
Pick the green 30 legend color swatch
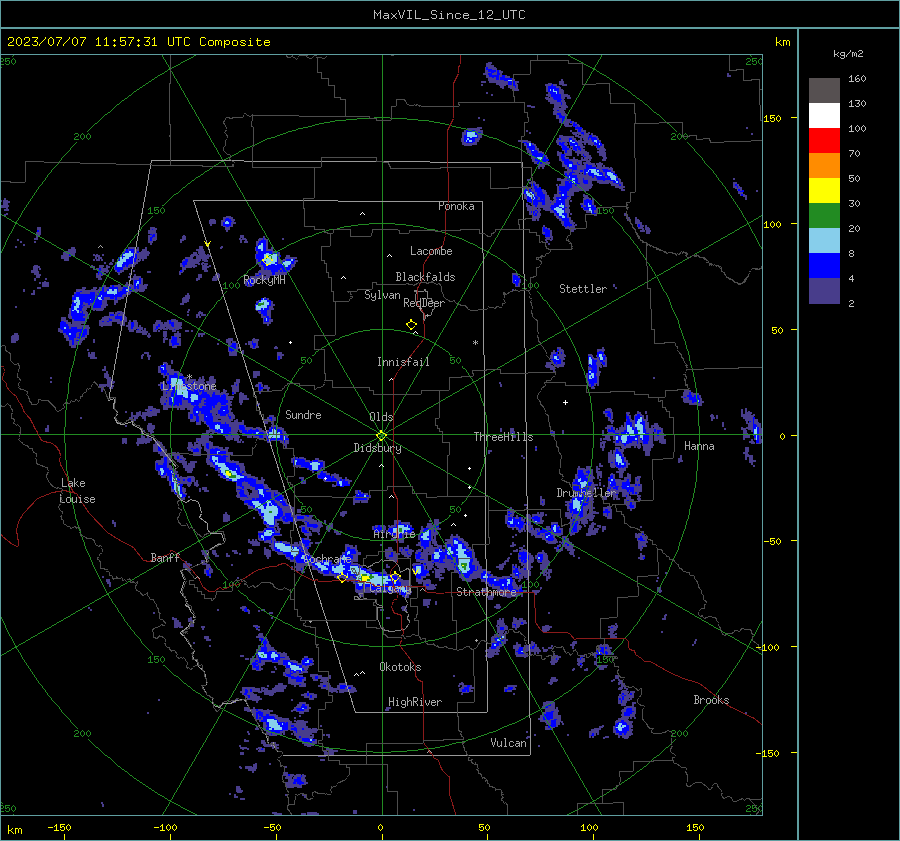click(x=824, y=215)
